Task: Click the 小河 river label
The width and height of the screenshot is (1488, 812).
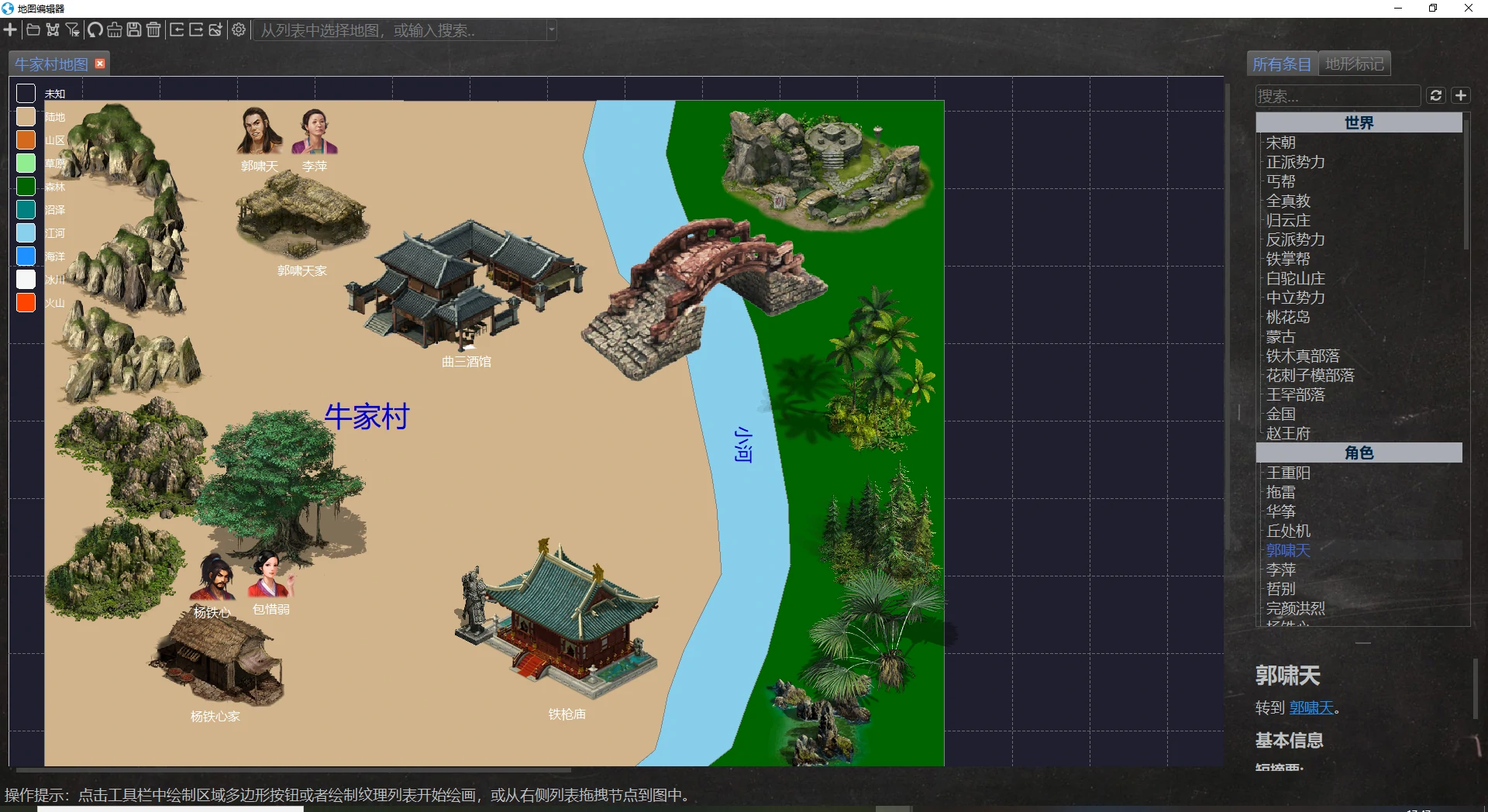Action: (743, 444)
